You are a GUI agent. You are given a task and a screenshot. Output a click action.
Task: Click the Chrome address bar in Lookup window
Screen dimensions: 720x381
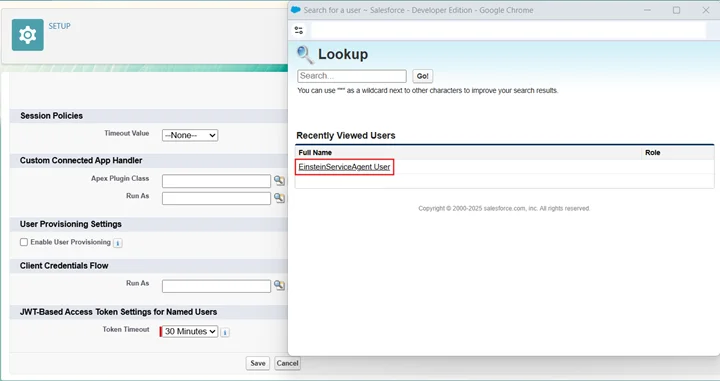coord(508,30)
